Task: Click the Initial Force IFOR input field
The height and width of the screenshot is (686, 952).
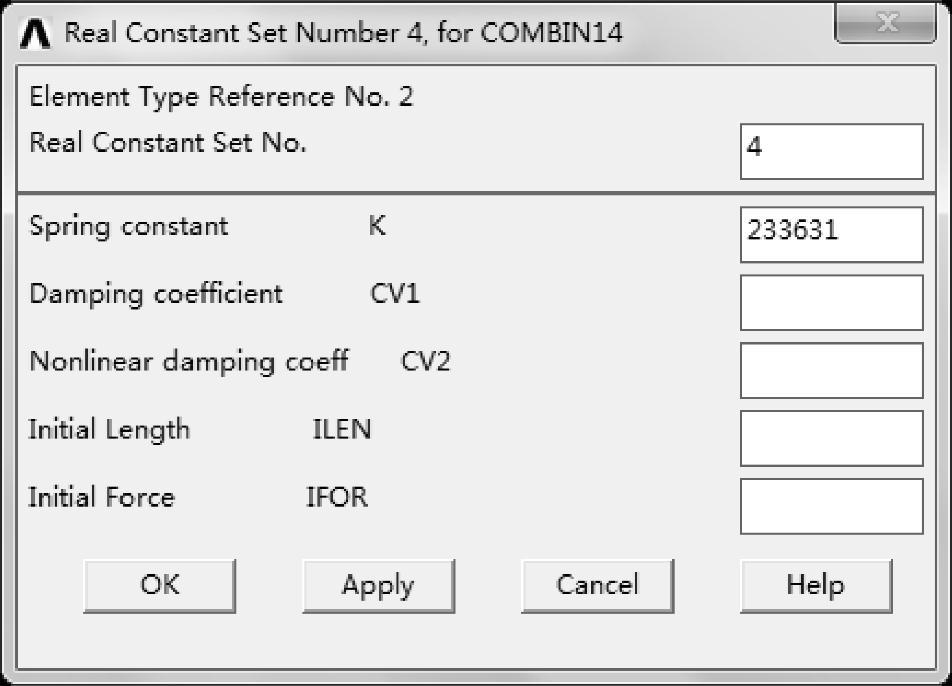Action: point(831,506)
